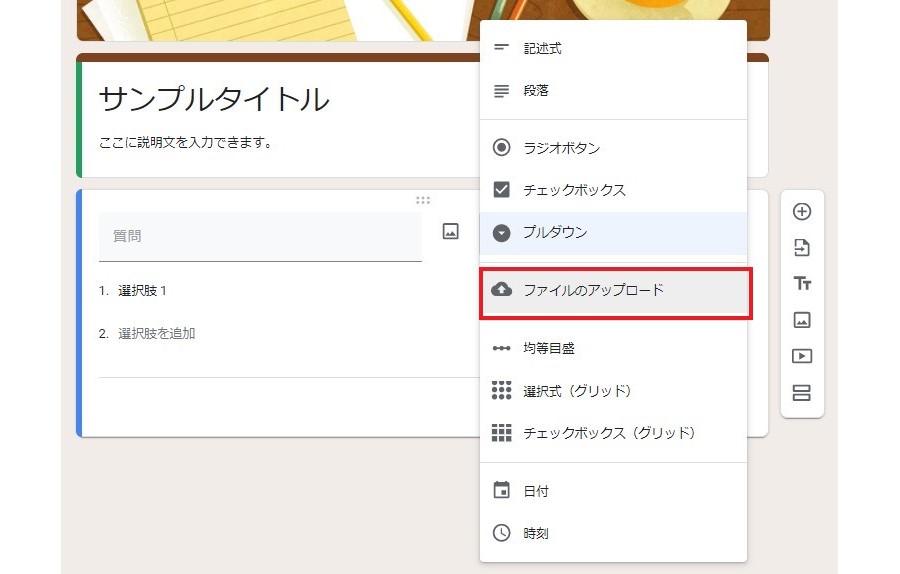
Task: Click the 質問 input field
Action: (260, 237)
